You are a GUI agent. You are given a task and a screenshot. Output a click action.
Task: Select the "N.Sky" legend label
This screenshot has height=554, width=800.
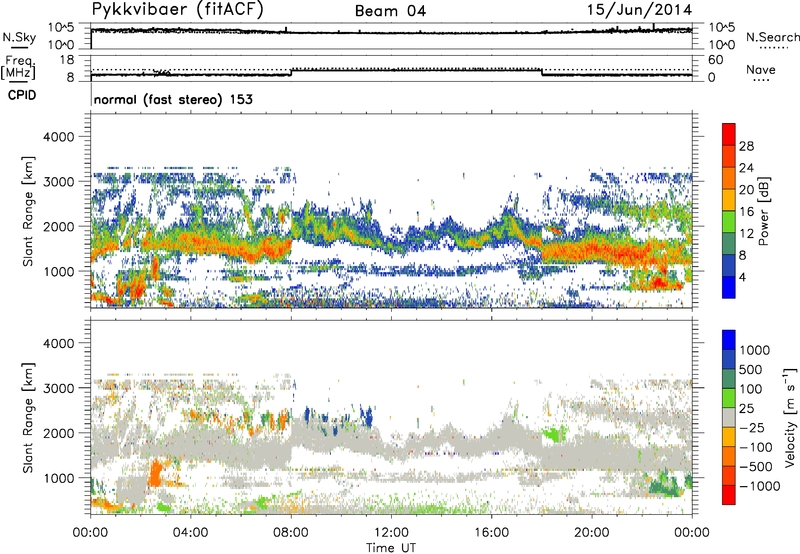click(x=19, y=37)
